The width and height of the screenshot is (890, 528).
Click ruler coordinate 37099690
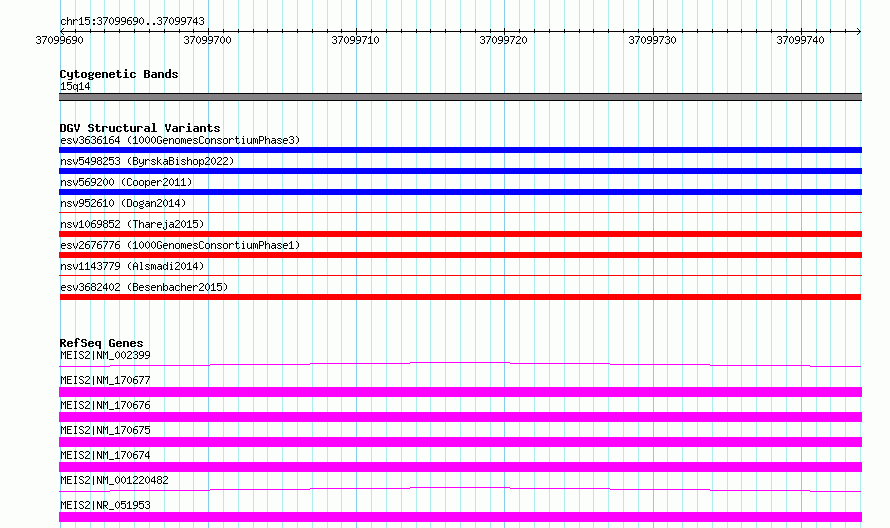[x=59, y=40]
